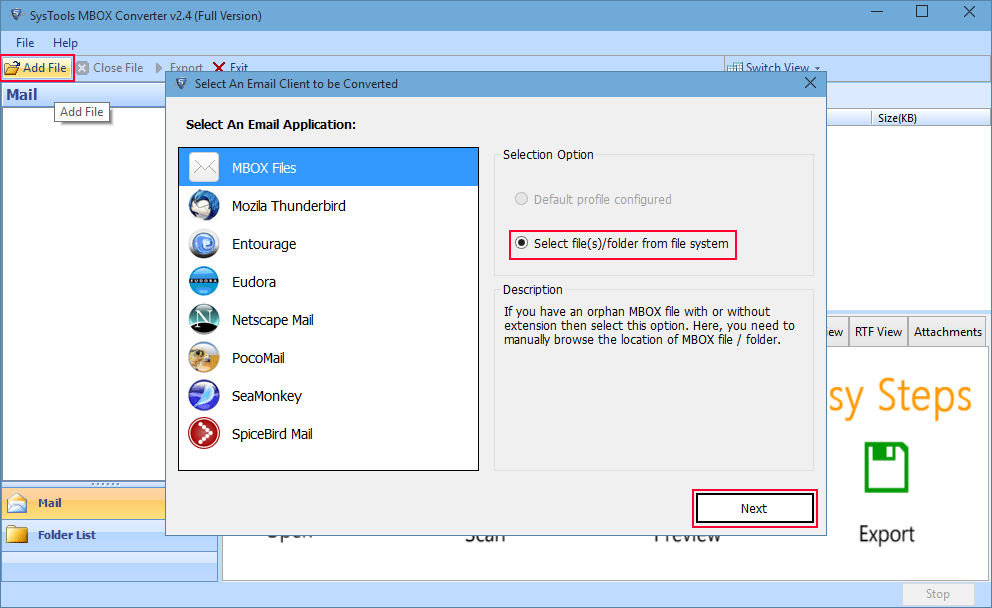
Task: Open the Mail pane in sidebar
Action: (84, 503)
